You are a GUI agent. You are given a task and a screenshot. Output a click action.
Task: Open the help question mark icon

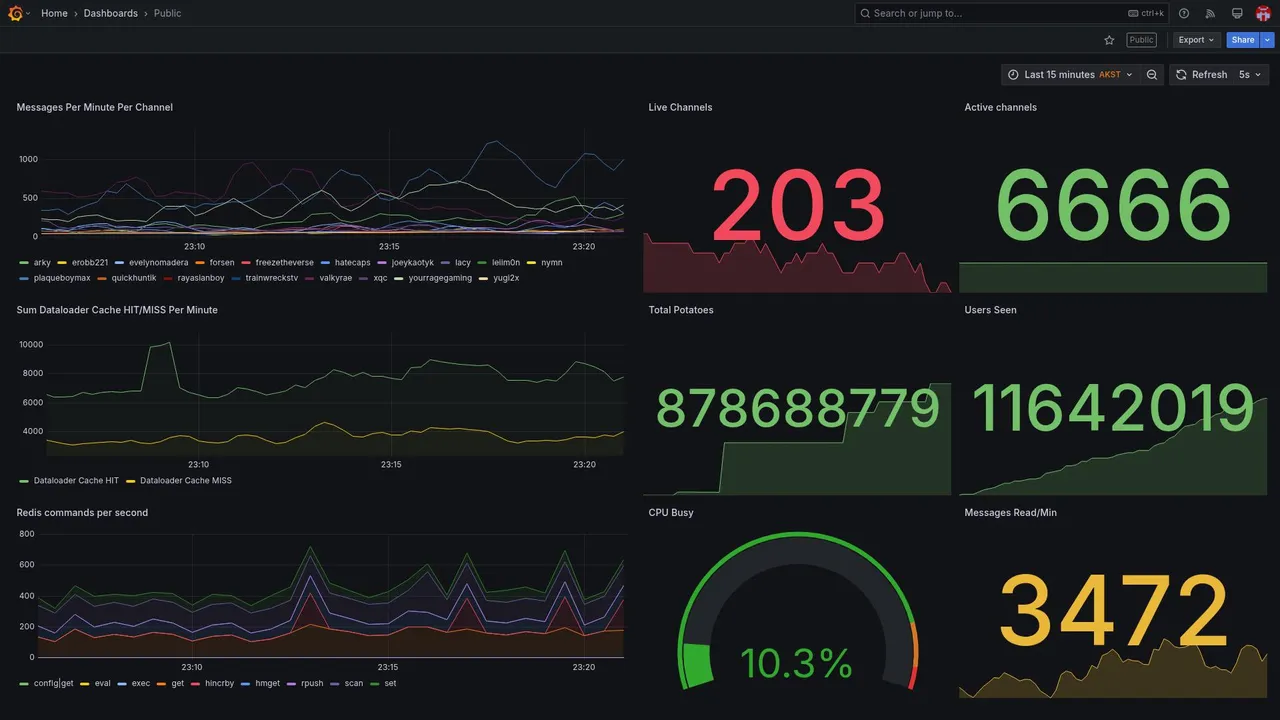point(1184,13)
